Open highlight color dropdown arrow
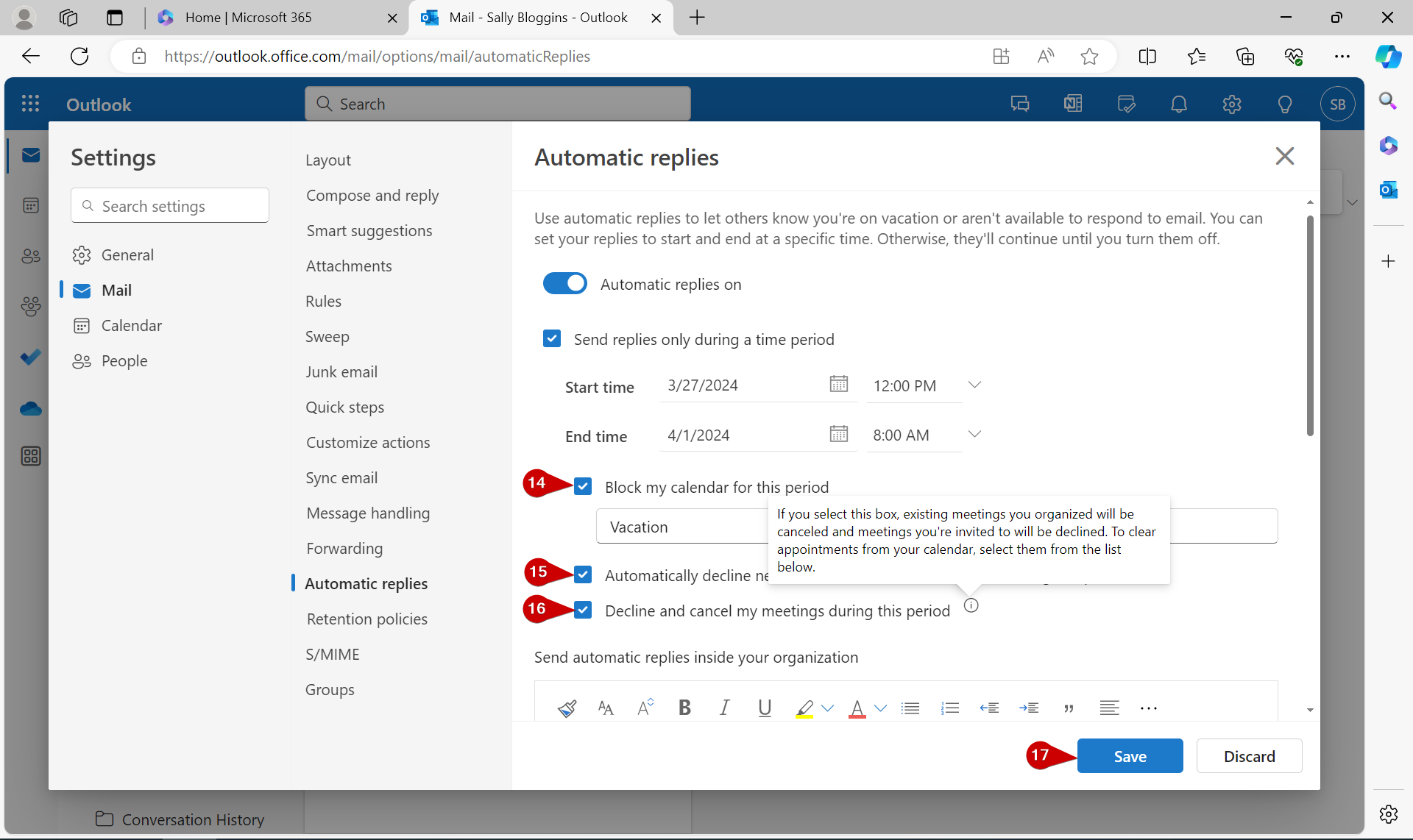 (827, 708)
